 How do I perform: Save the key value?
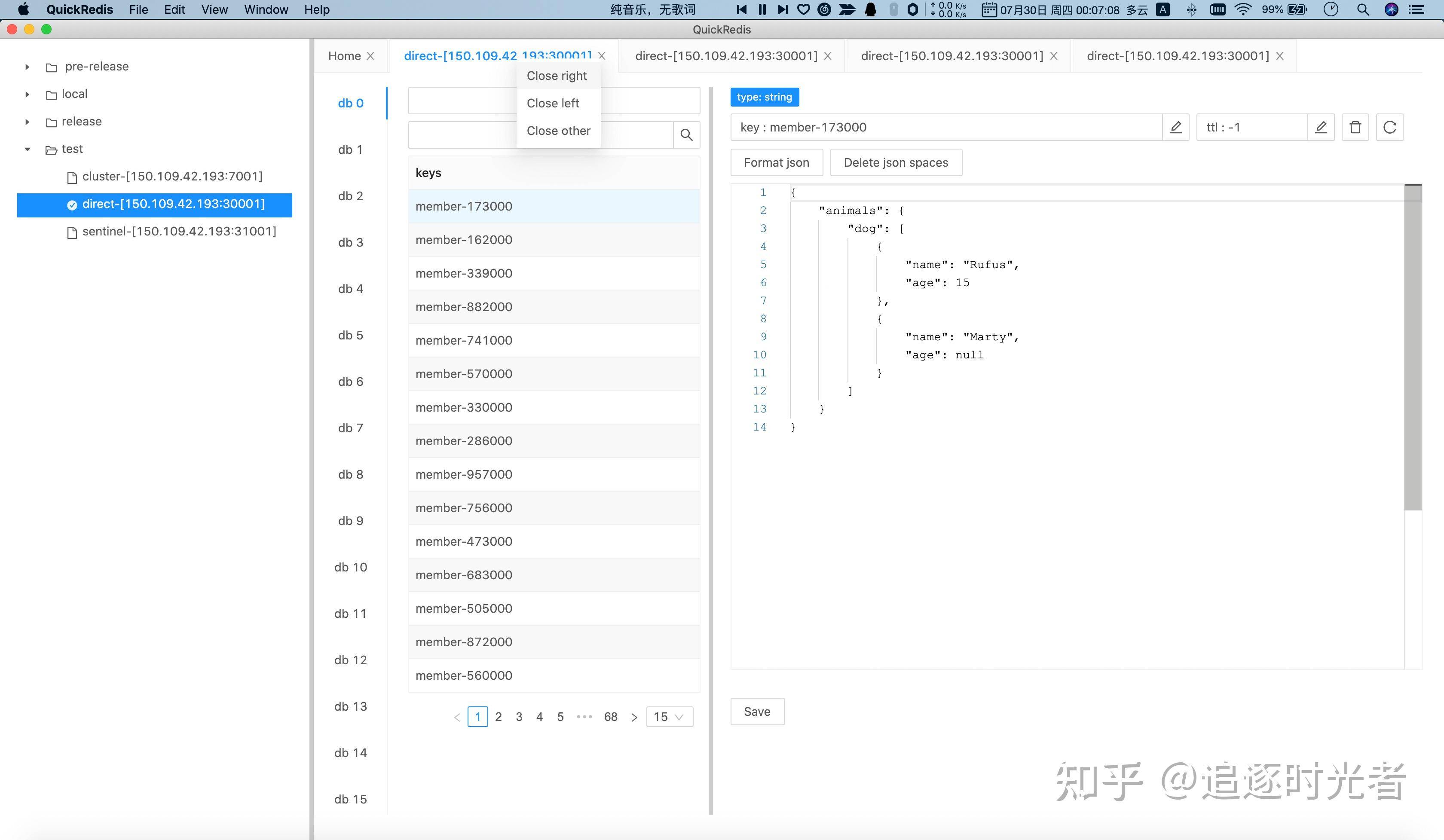tap(757, 712)
